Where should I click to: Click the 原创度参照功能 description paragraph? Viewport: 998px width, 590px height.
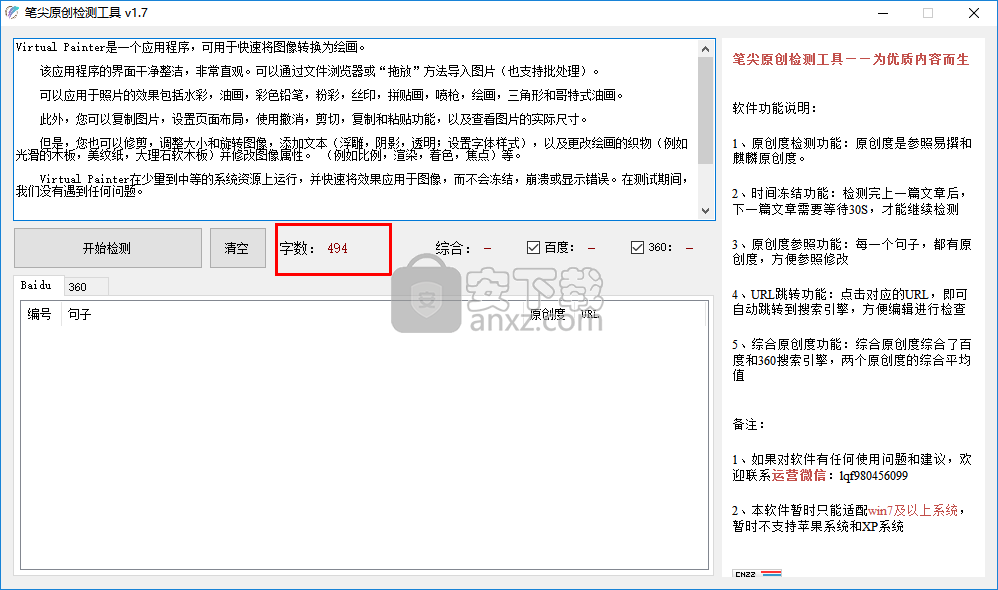[852, 252]
